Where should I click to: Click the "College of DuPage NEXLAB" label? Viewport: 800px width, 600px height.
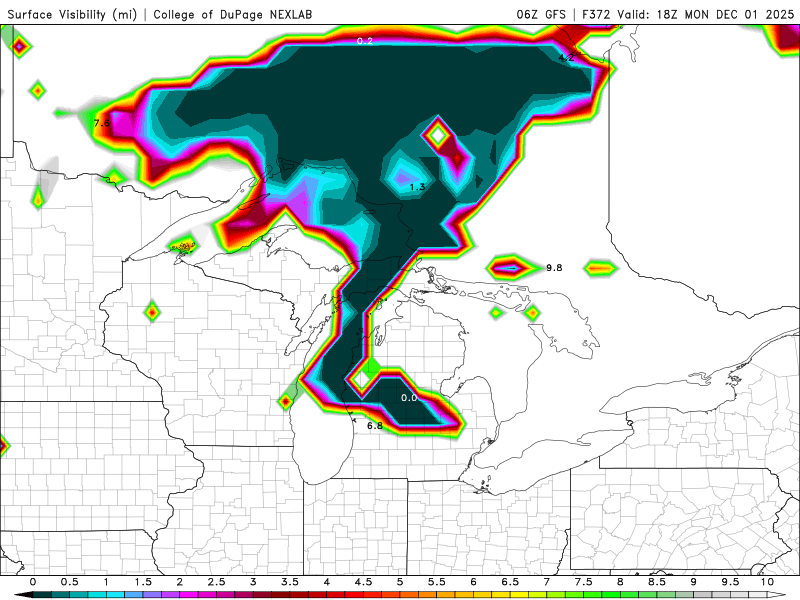[x=233, y=14]
